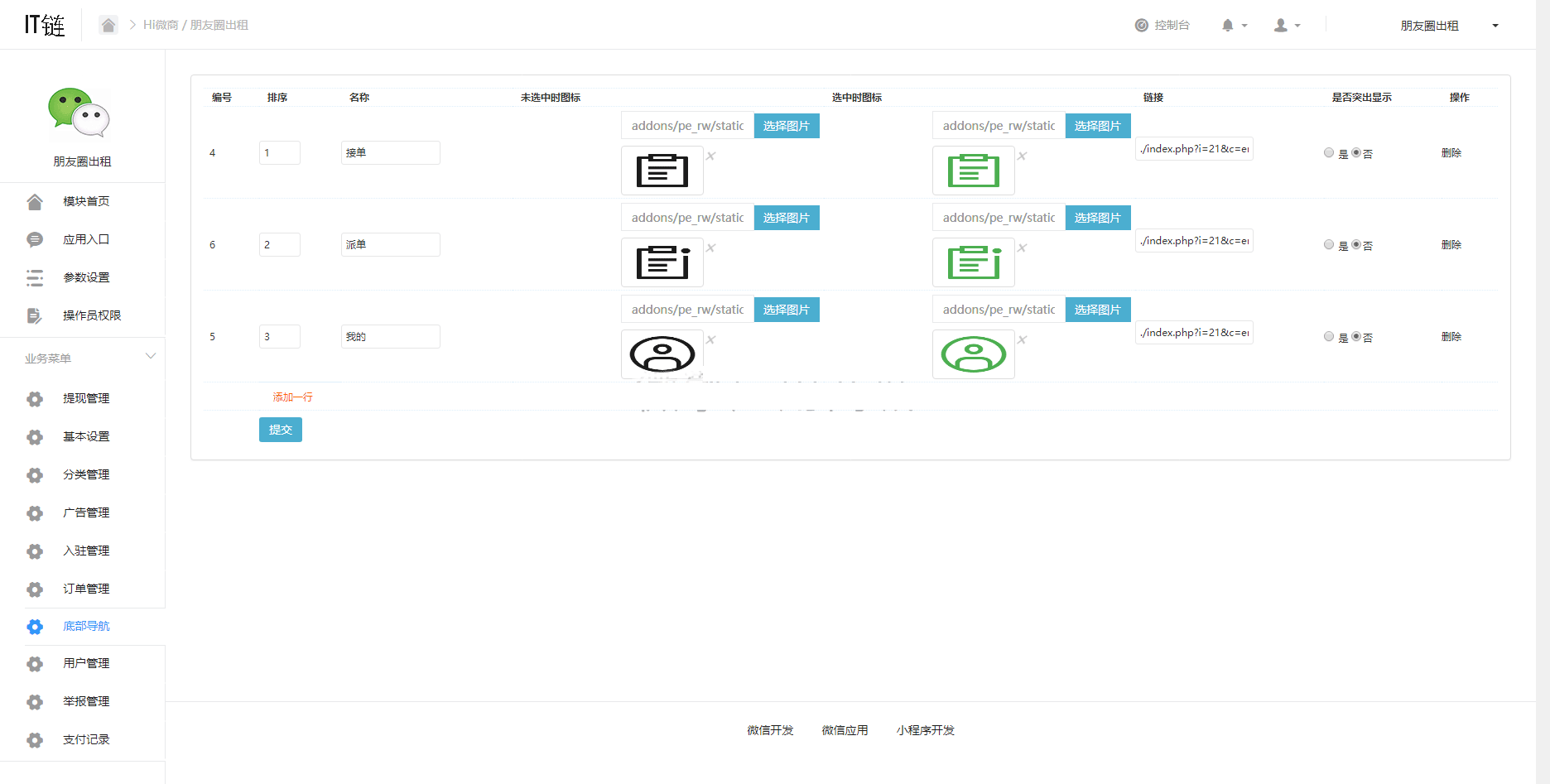
Task: Click the black 接单 clipboard thumbnail
Action: tap(662, 171)
